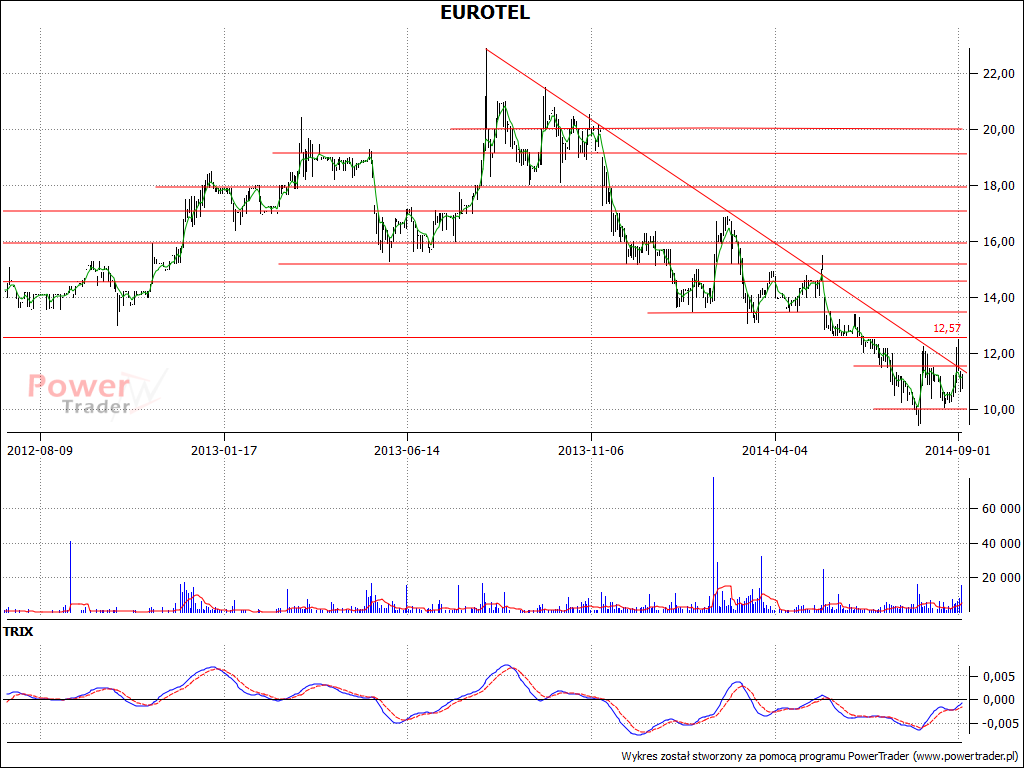Select the 12,00 price axis label
The height and width of the screenshot is (768, 1024).
999,354
